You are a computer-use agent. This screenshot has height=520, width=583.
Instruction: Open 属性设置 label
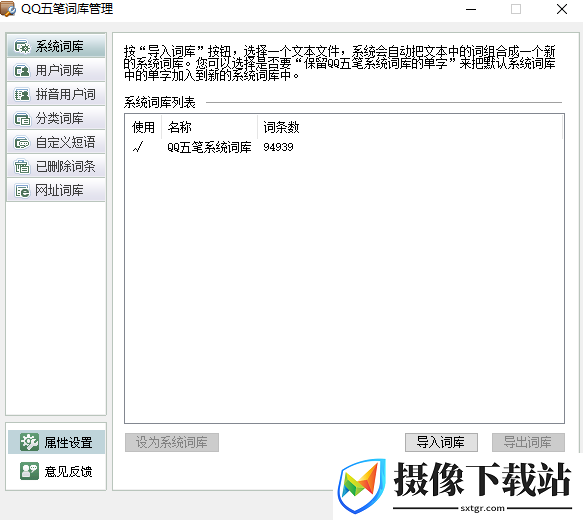click(x=68, y=442)
